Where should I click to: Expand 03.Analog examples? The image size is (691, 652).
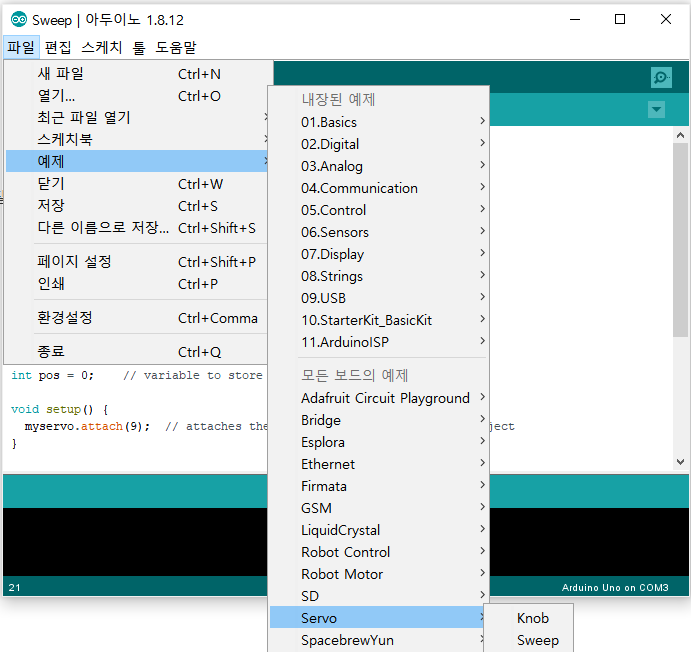tap(379, 166)
